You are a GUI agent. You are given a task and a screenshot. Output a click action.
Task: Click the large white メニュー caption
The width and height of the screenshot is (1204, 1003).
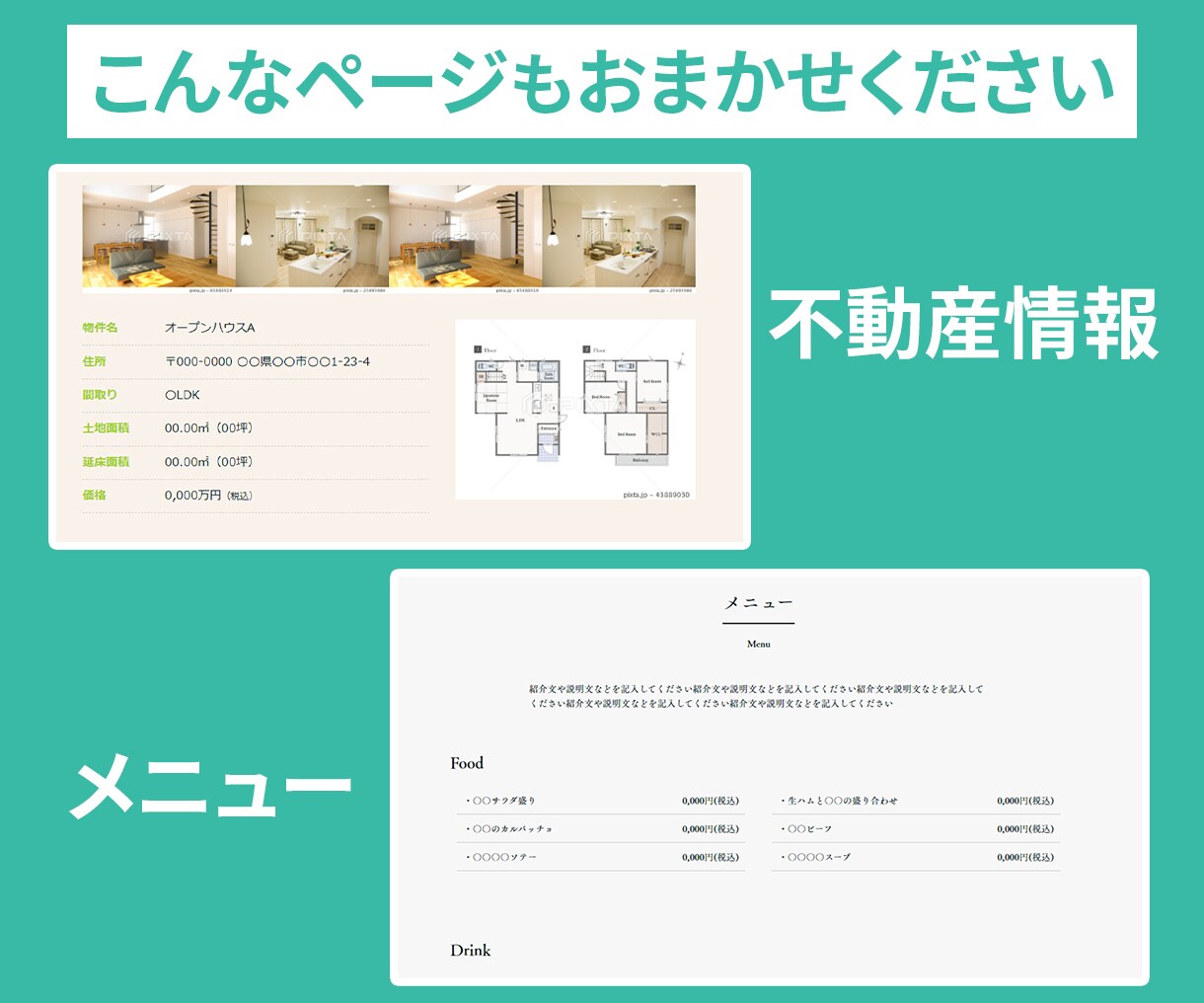click(x=211, y=786)
